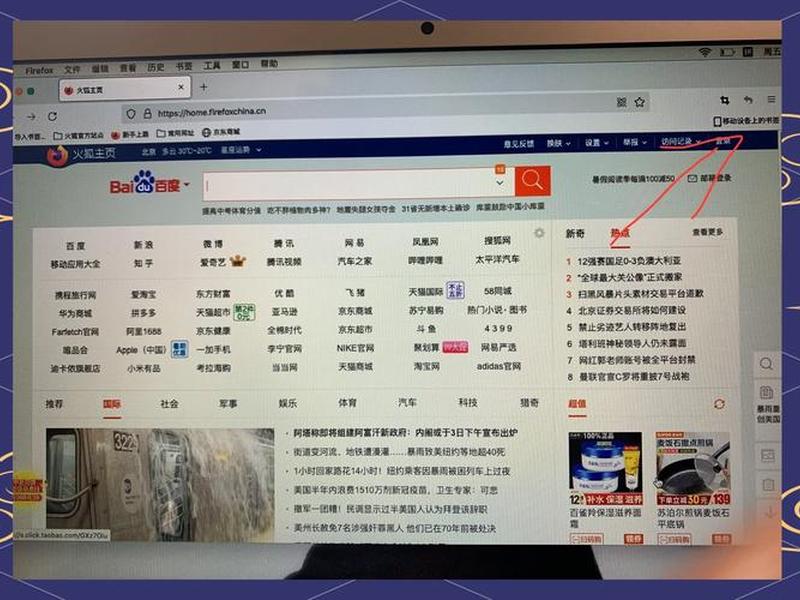Switch to the 体育 news tab
Screen dimensions: 800x600
(x=347, y=403)
